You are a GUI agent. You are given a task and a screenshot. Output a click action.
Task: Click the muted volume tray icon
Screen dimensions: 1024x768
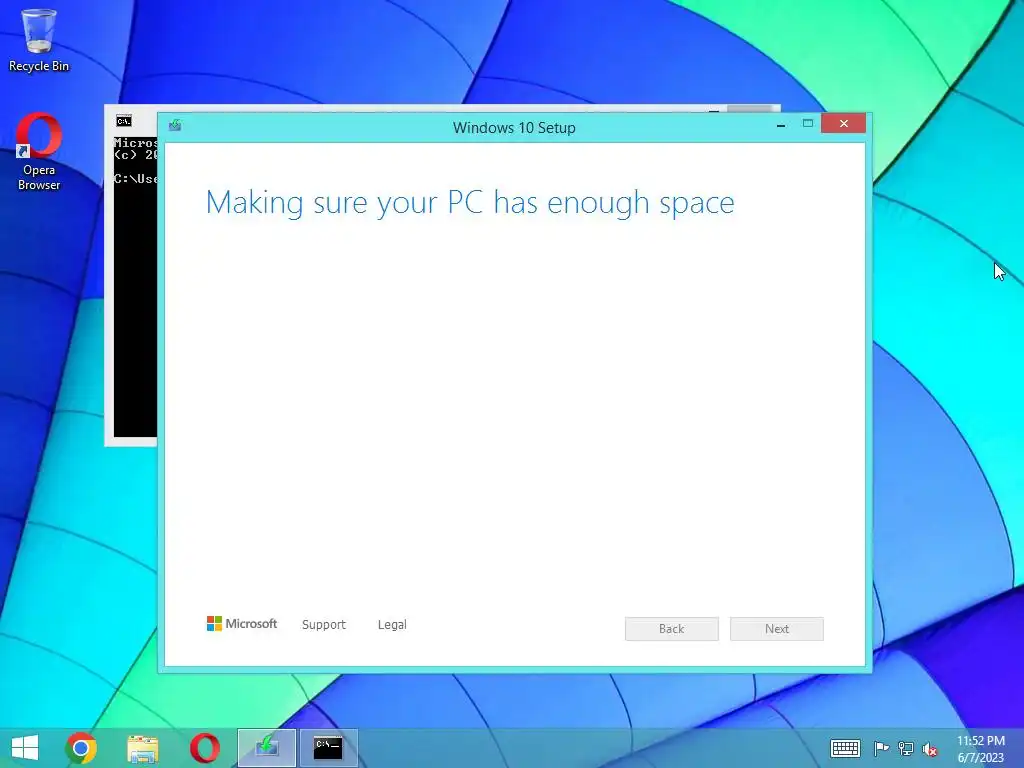click(x=930, y=749)
